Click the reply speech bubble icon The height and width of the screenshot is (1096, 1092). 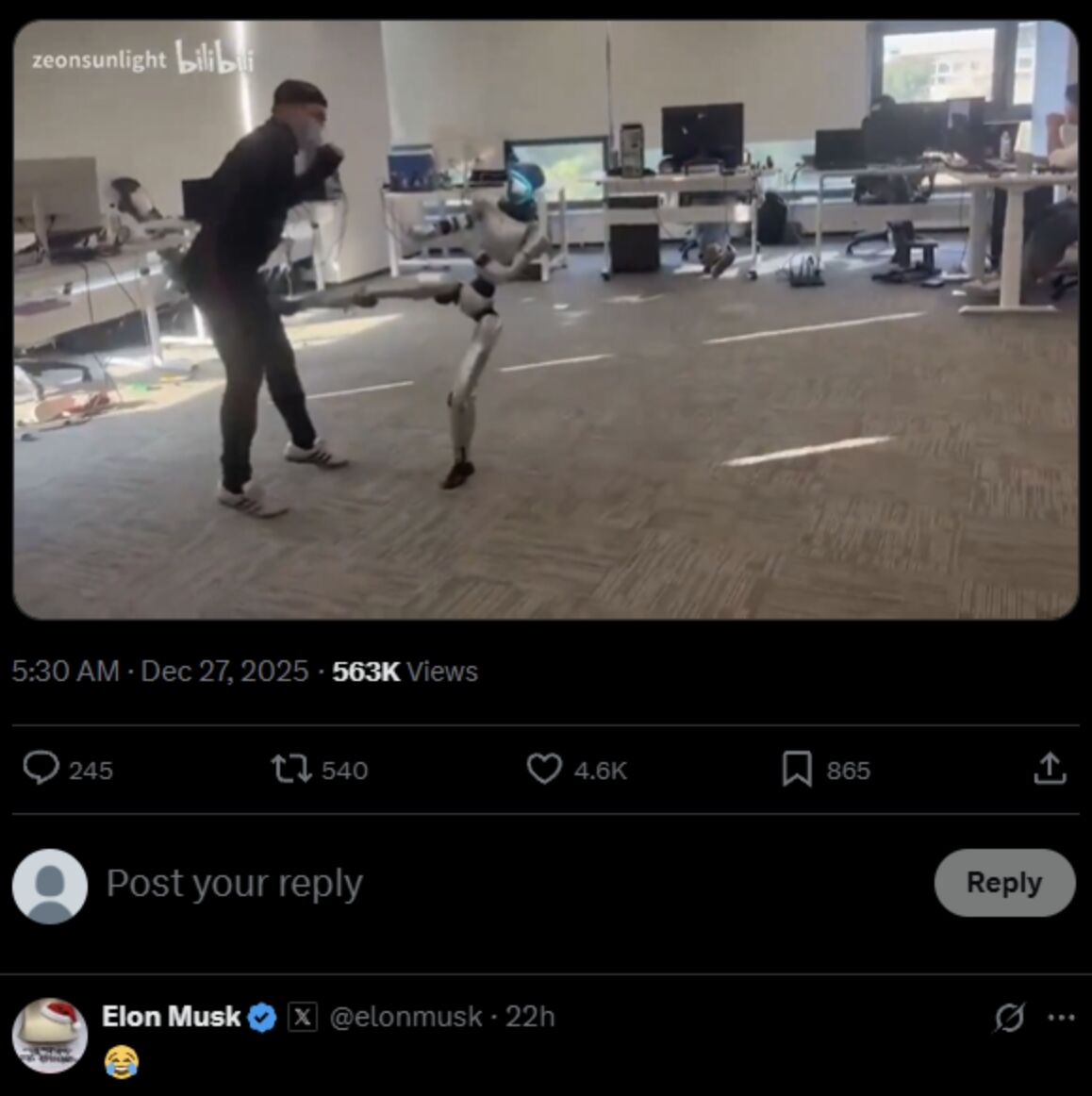[x=41, y=769]
